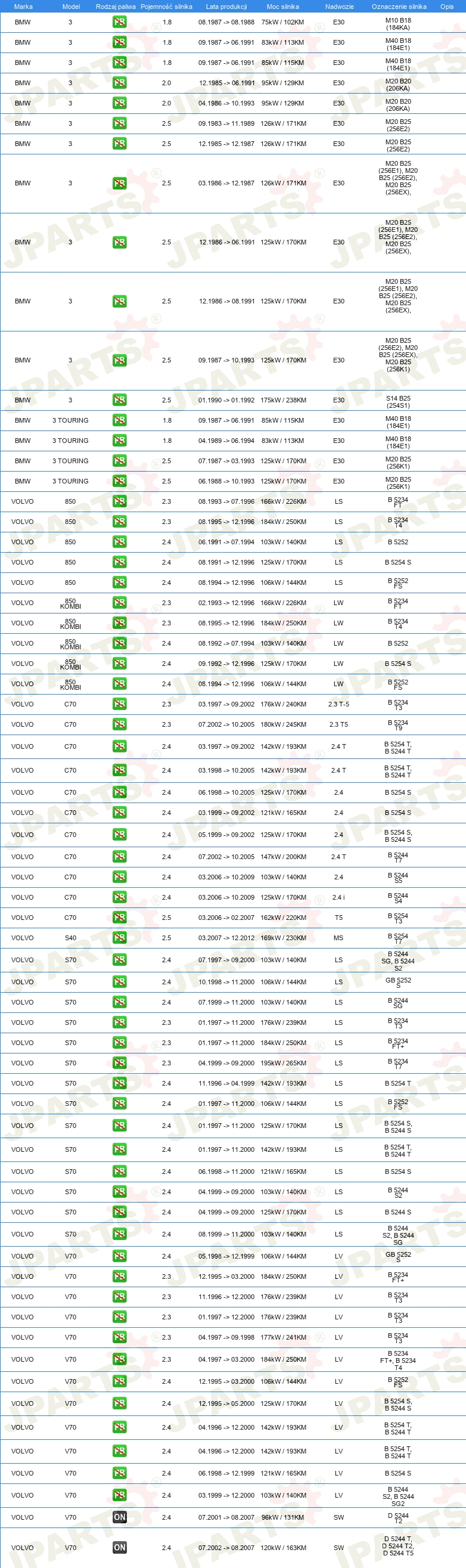Click petrol icon in BMW 3 175kW / 238KM row
The width and height of the screenshot is (466, 1568).
pos(119,400)
